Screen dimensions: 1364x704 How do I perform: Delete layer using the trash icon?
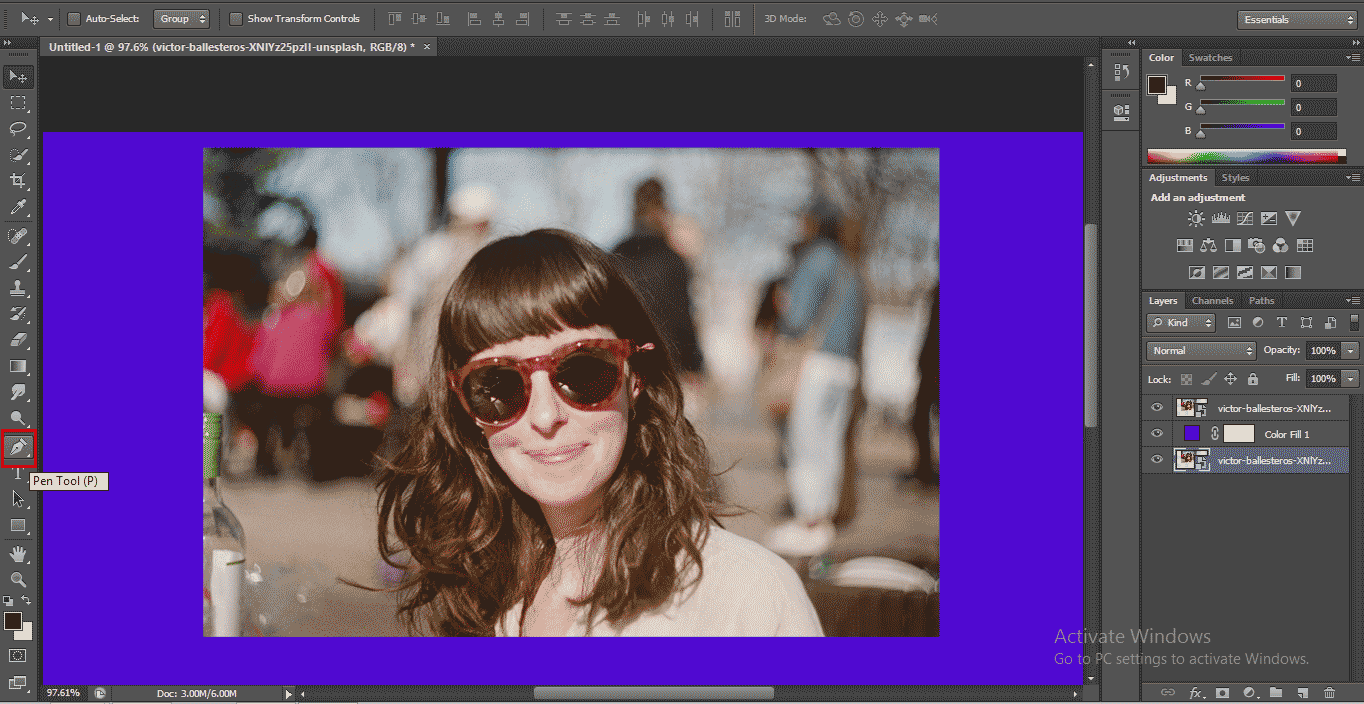coord(1329,692)
